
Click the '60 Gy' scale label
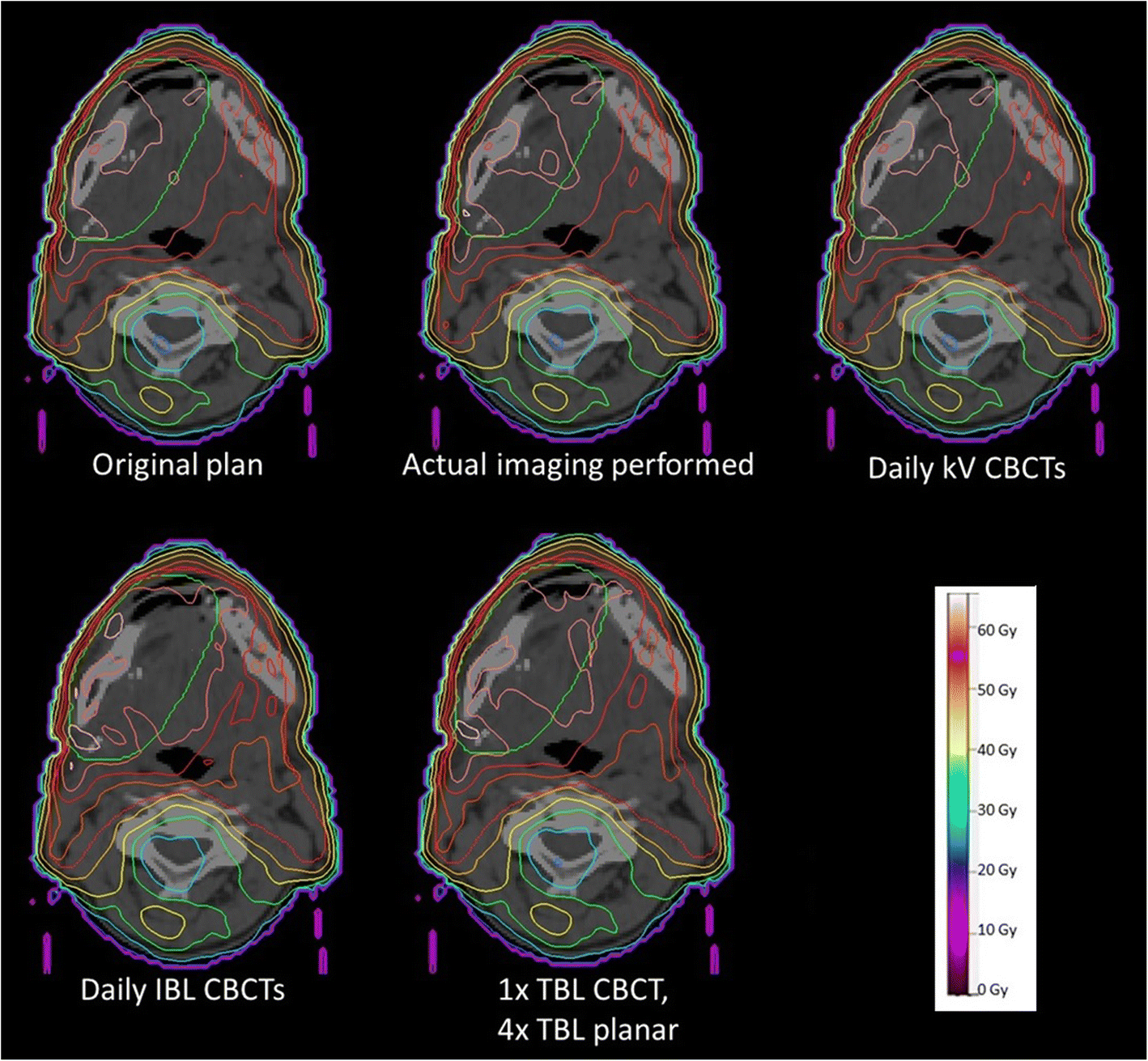point(997,630)
